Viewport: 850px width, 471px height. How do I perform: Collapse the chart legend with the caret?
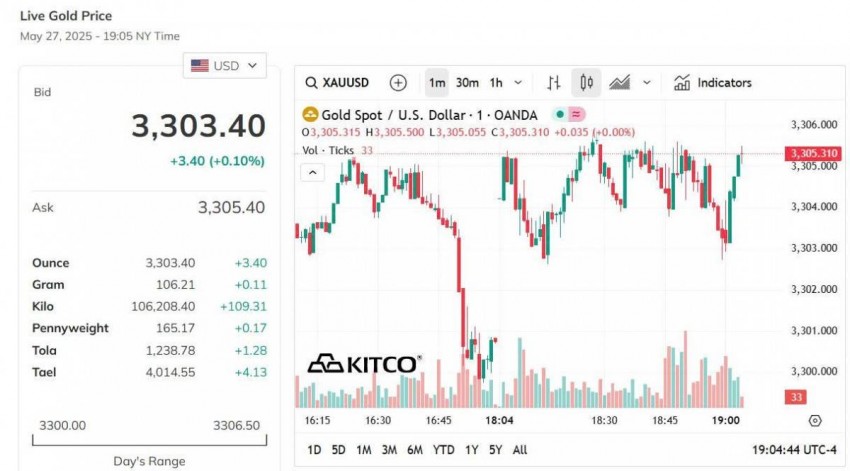[313, 172]
